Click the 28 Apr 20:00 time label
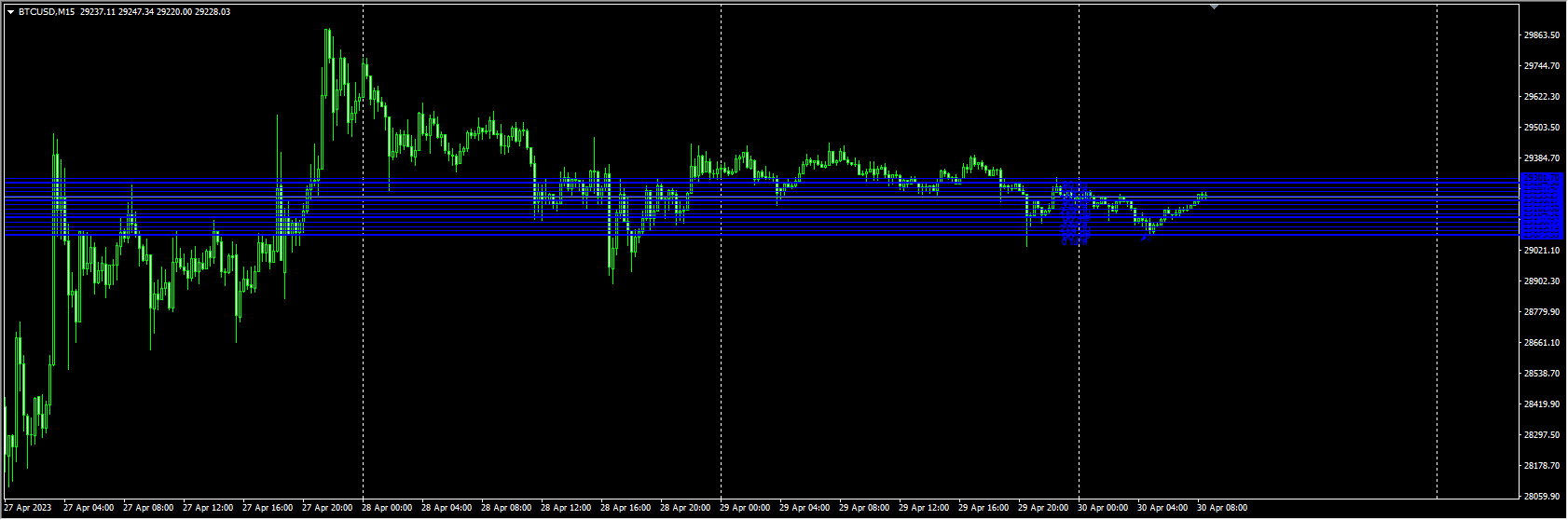The height and width of the screenshot is (520, 1568). (x=685, y=508)
